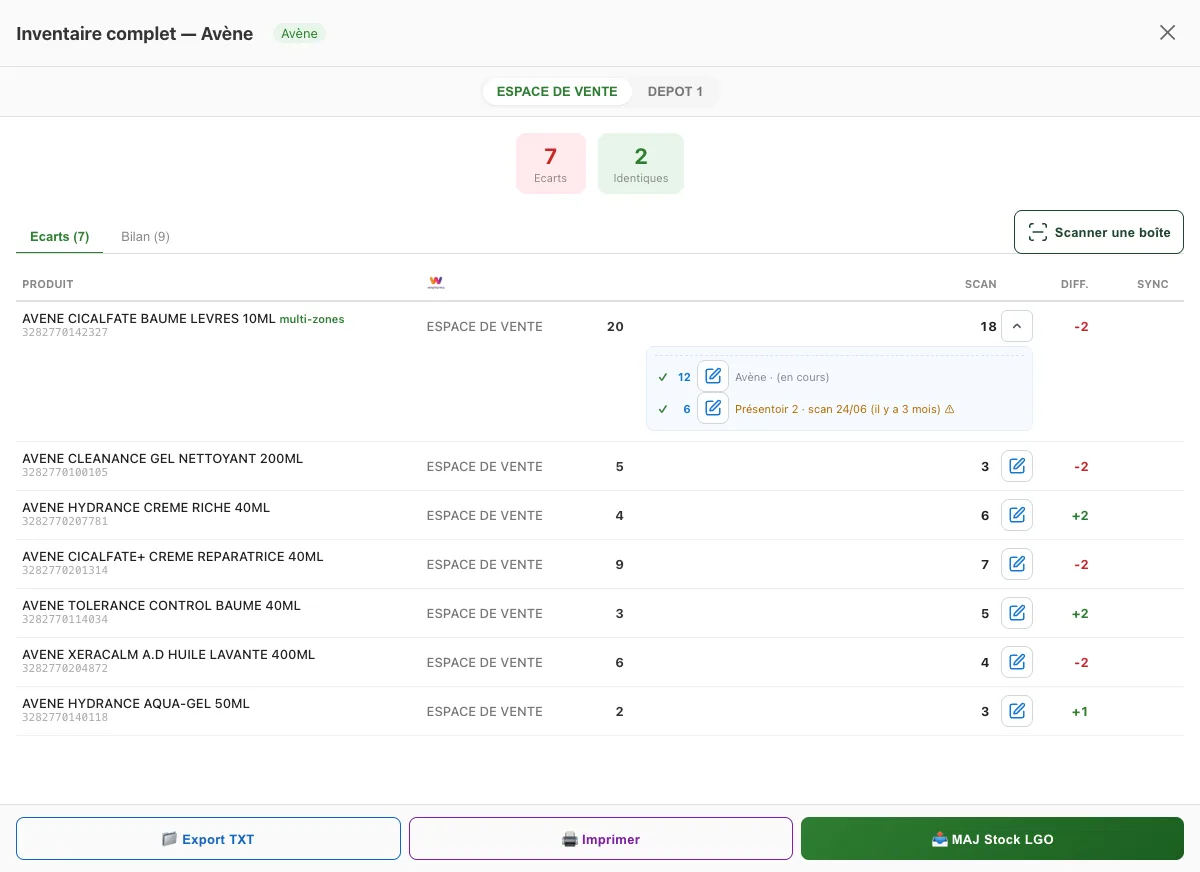The width and height of the screenshot is (1200, 872).
Task: Click barcode 3282770207781
Action: click(x=65, y=522)
